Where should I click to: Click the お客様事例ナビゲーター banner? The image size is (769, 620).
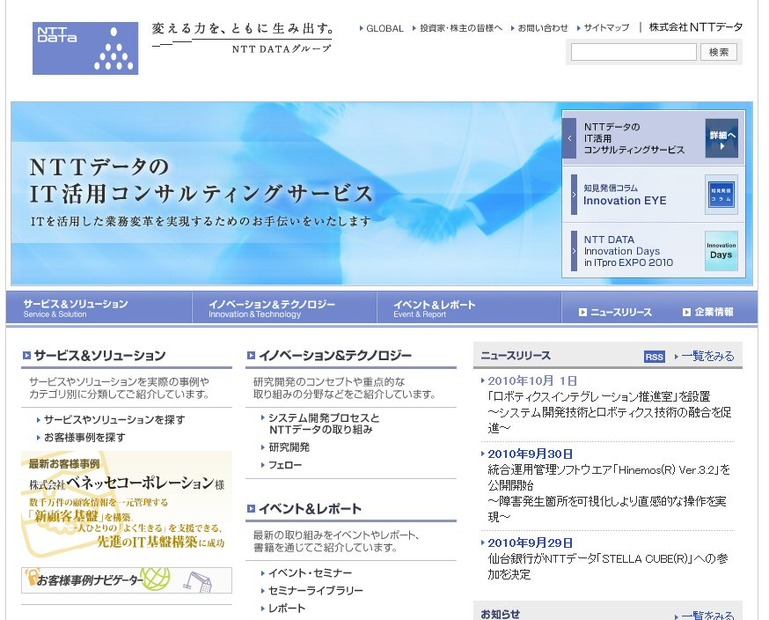coord(127,580)
